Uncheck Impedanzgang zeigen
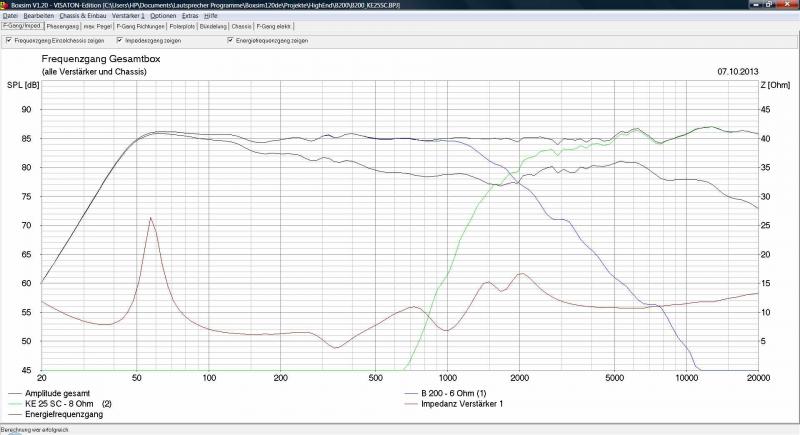Image resolution: width=800 pixels, height=435 pixels. [120, 41]
